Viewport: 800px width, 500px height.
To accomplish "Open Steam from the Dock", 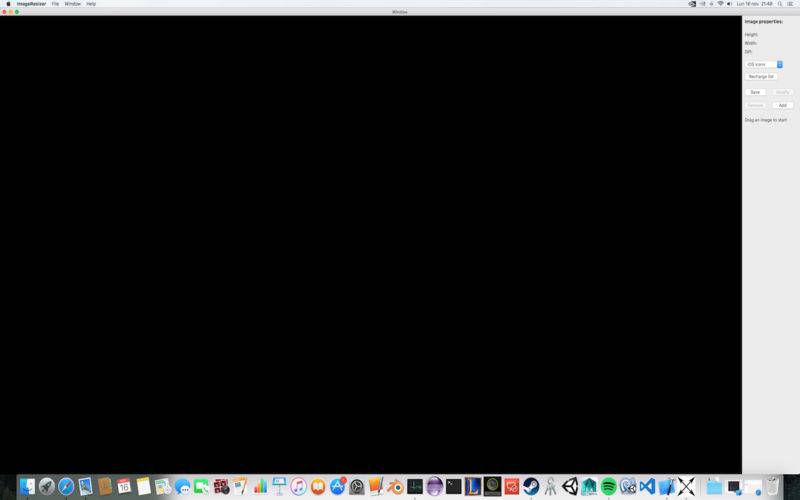I will (531, 486).
